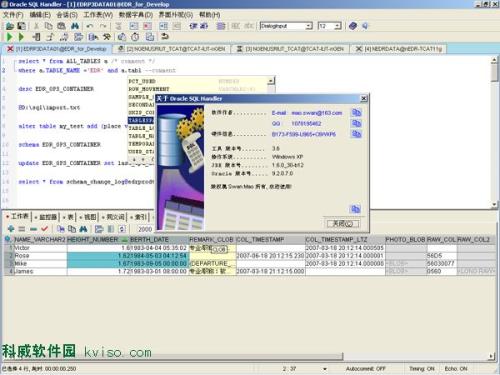The height and width of the screenshot is (375, 500).
Task: Click the 关闭 button in the About dialog
Action: pyautogui.click(x=343, y=224)
